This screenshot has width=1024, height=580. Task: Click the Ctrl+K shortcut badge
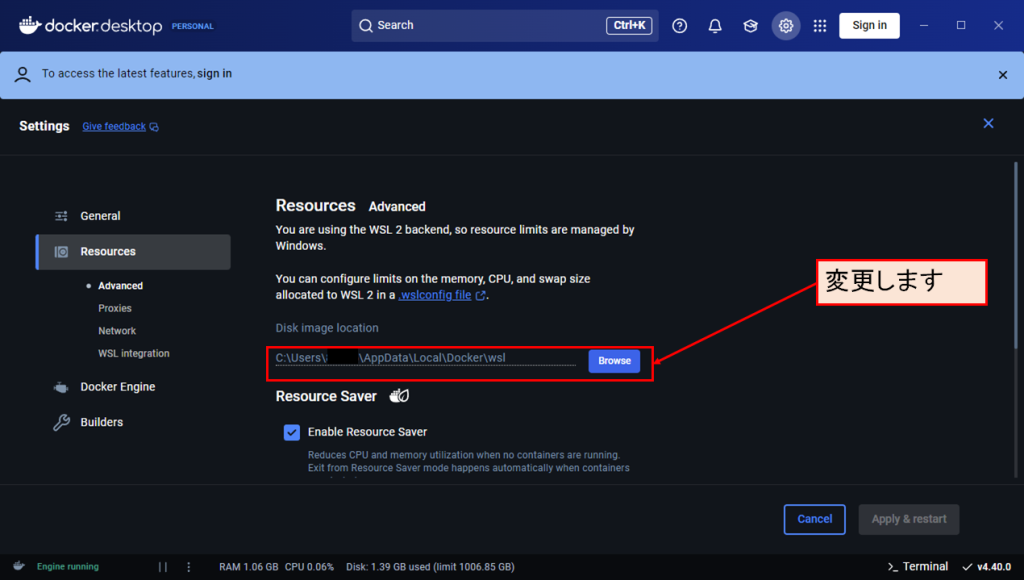[x=629, y=25]
